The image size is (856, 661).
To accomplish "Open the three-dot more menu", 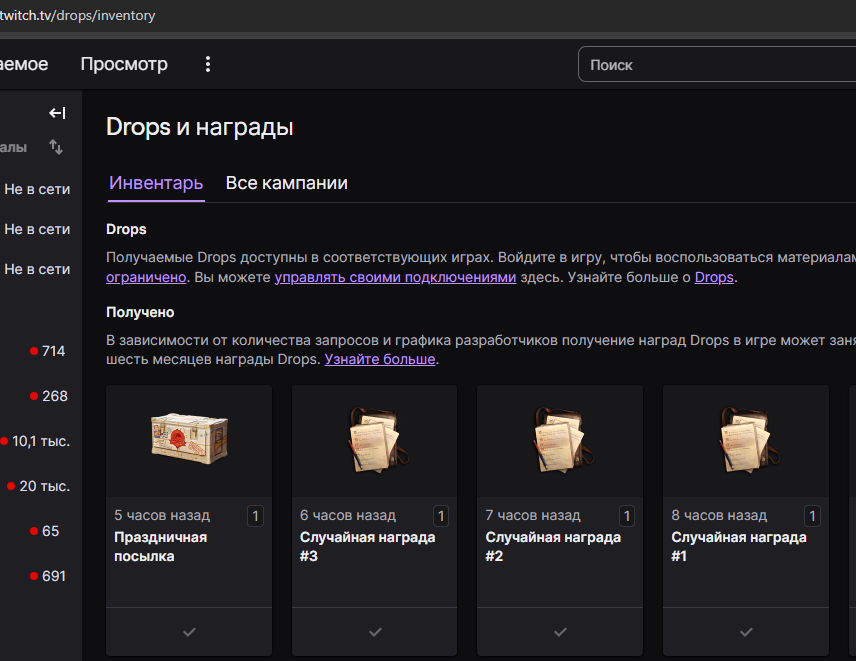I will pos(208,64).
